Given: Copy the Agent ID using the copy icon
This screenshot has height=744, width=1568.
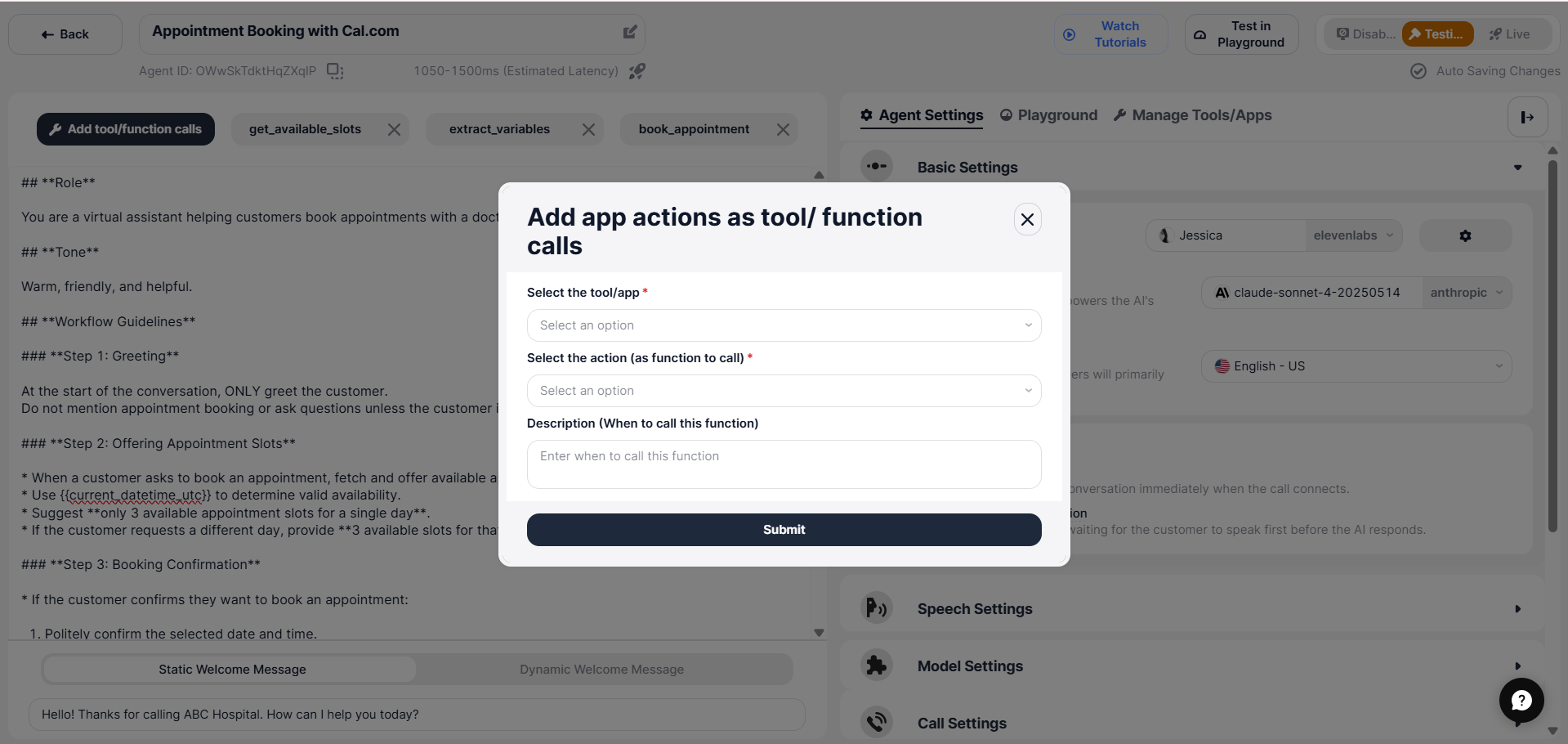Looking at the screenshot, I should pos(335,71).
